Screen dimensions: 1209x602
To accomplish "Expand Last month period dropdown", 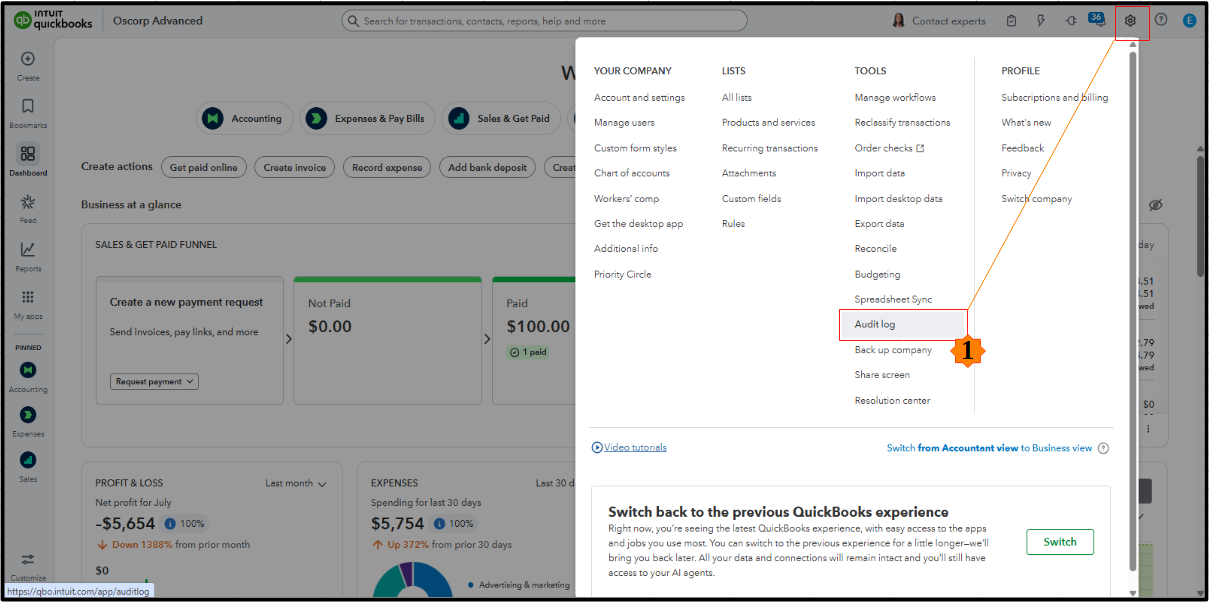I will 296,483.
